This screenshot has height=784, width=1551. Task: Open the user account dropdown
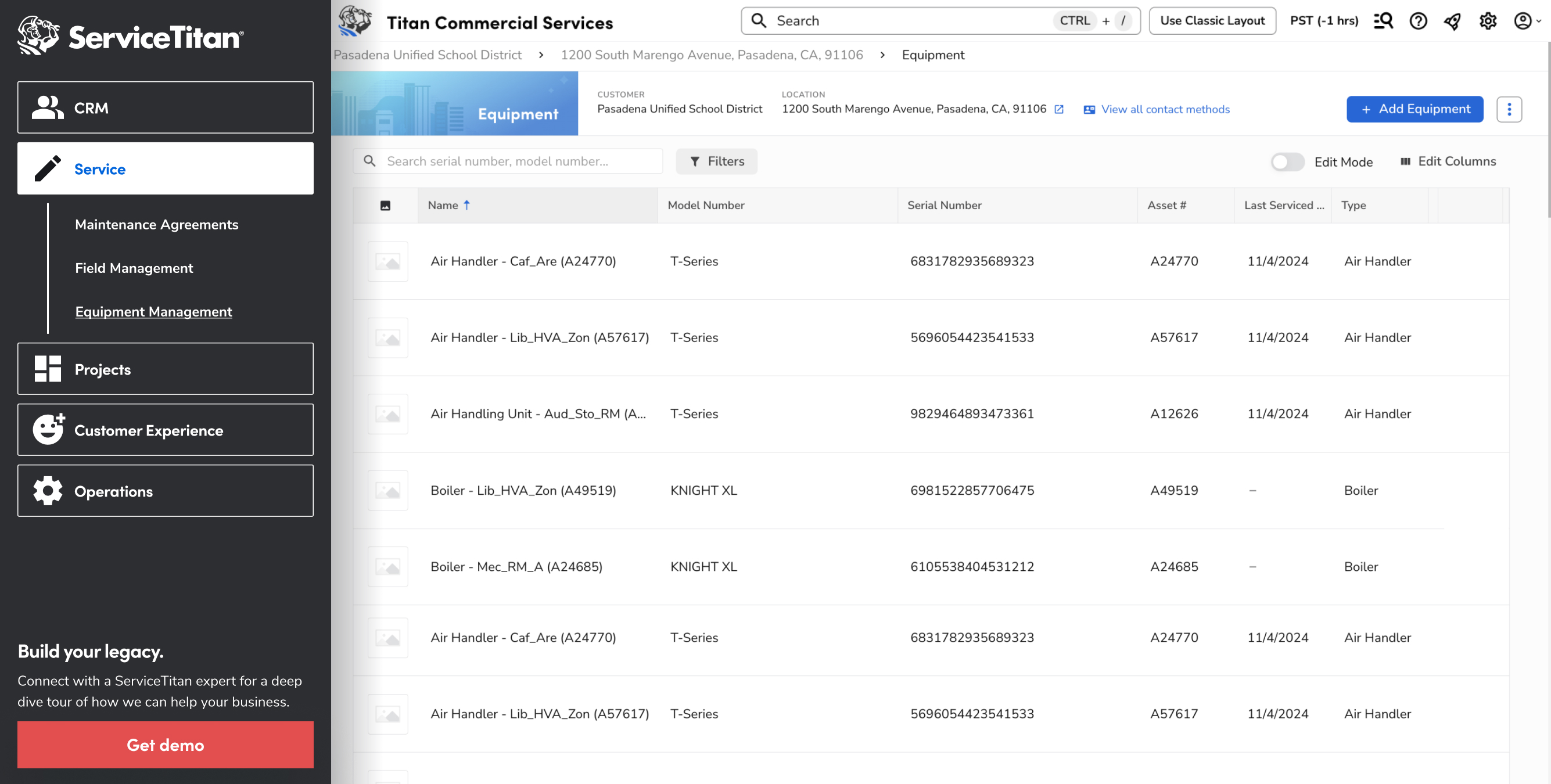point(1527,21)
